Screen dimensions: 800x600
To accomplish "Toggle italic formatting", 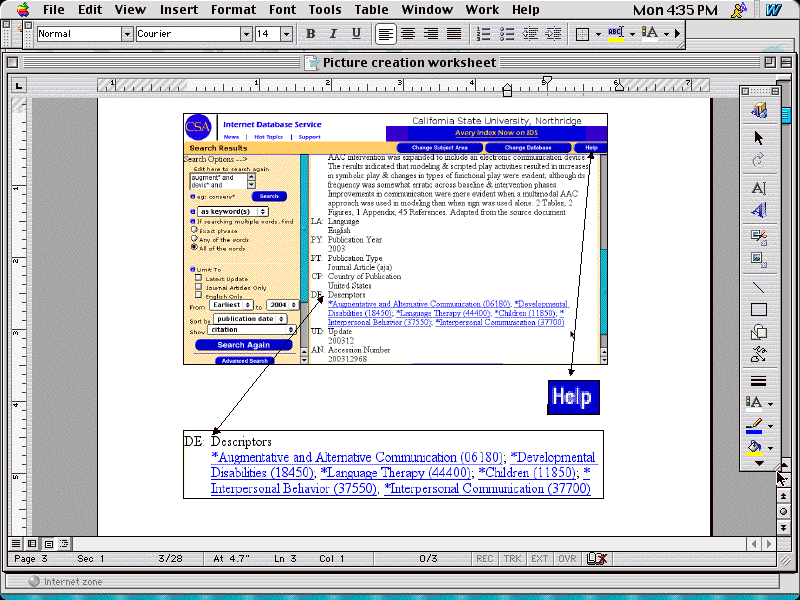I will point(333,34).
